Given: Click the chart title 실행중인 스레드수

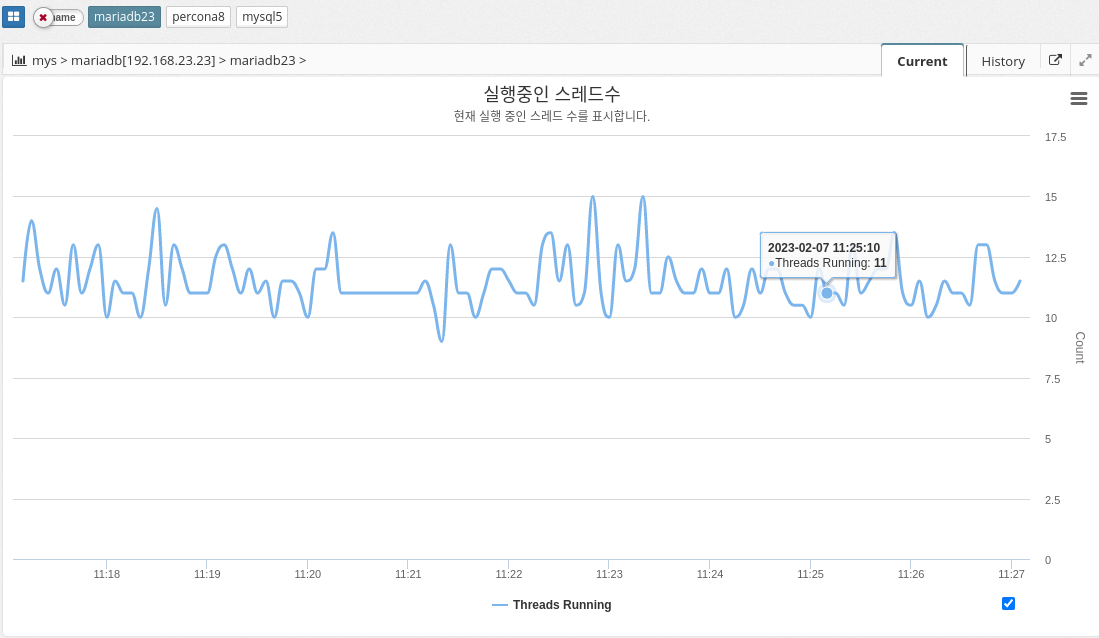Looking at the screenshot, I should click(551, 93).
